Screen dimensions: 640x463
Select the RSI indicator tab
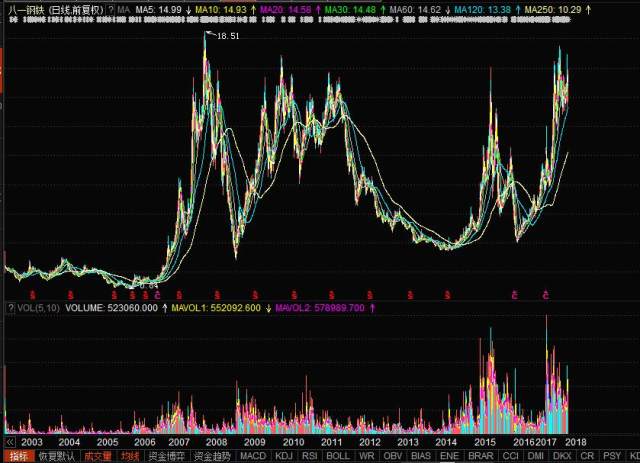[311, 456]
